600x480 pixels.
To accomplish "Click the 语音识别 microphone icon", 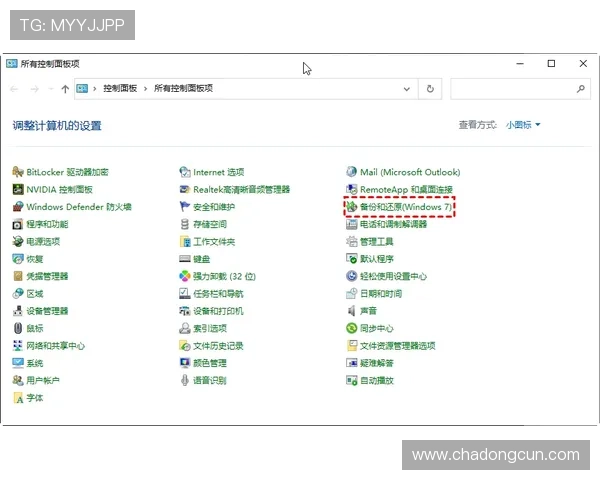I will [x=184, y=380].
